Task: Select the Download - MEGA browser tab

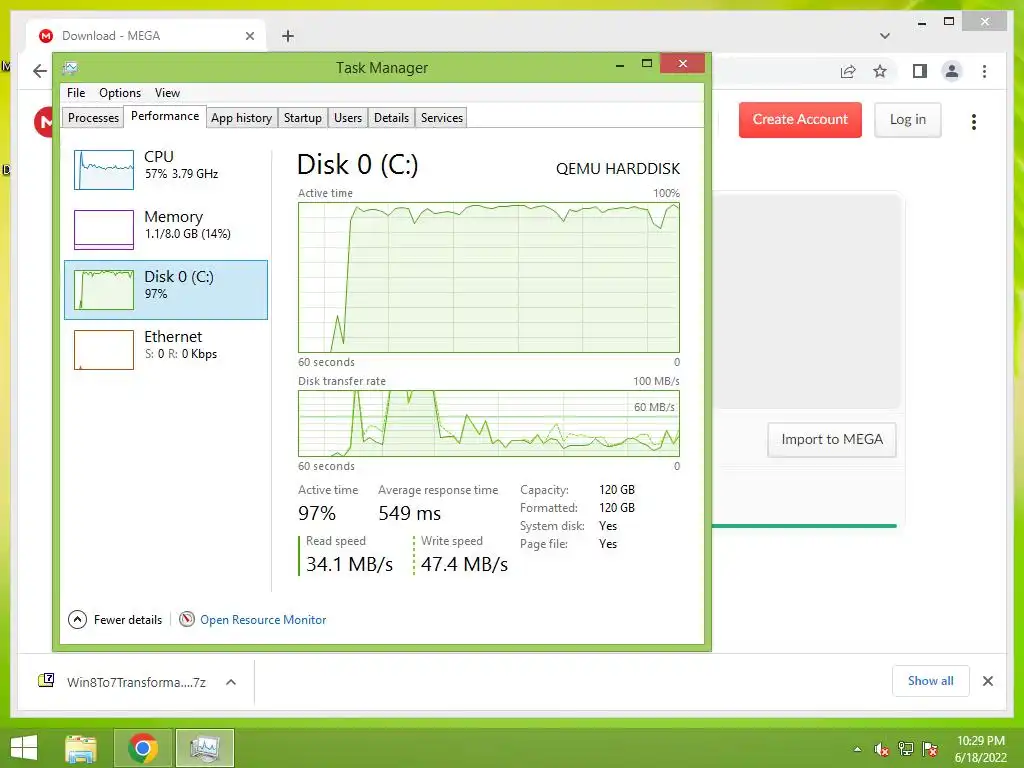Action: tap(146, 36)
